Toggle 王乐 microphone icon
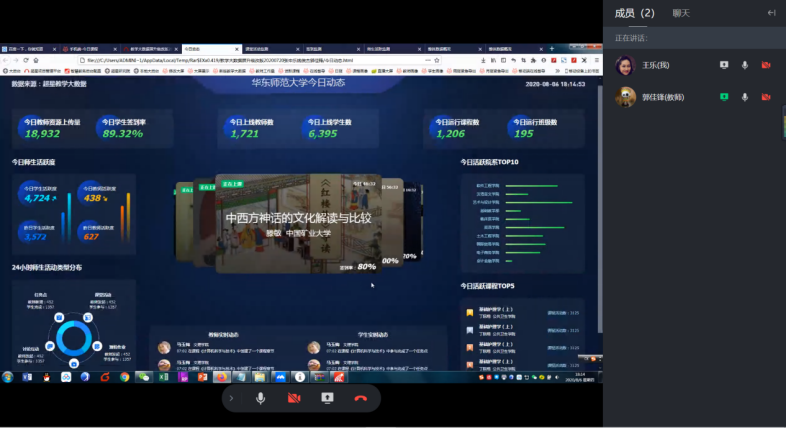 coord(745,65)
